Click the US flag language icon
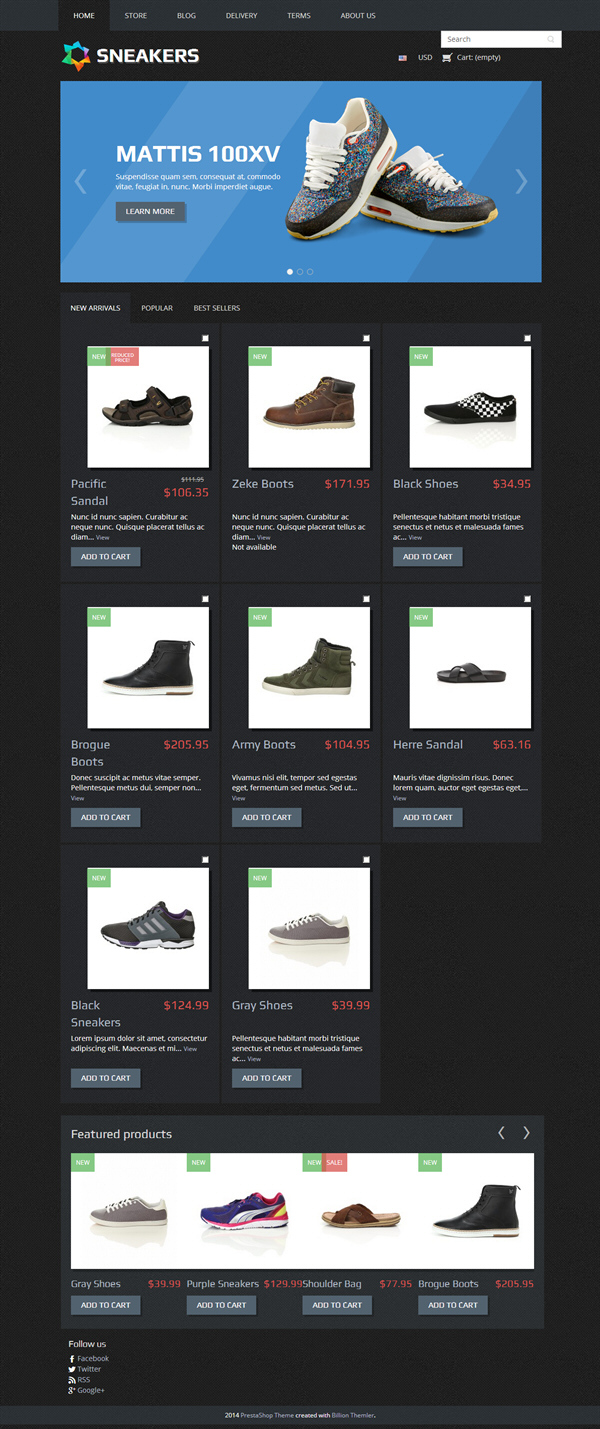 click(x=403, y=58)
